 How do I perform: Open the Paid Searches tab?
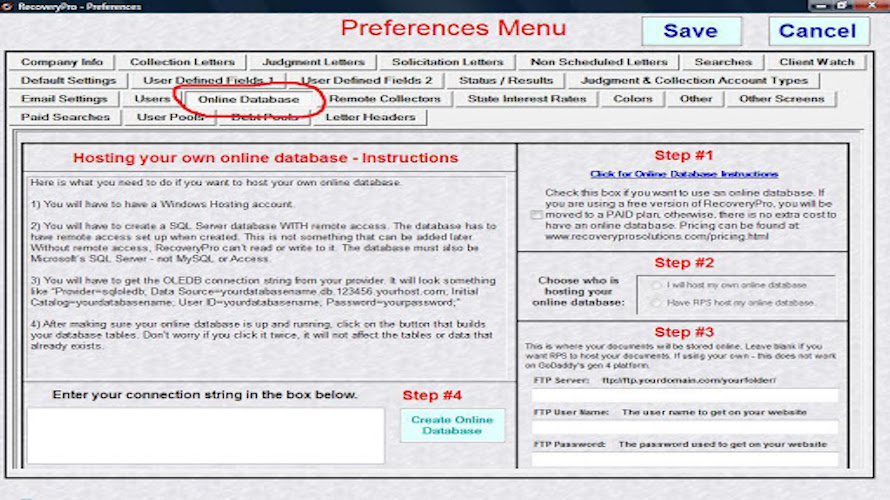pos(65,117)
